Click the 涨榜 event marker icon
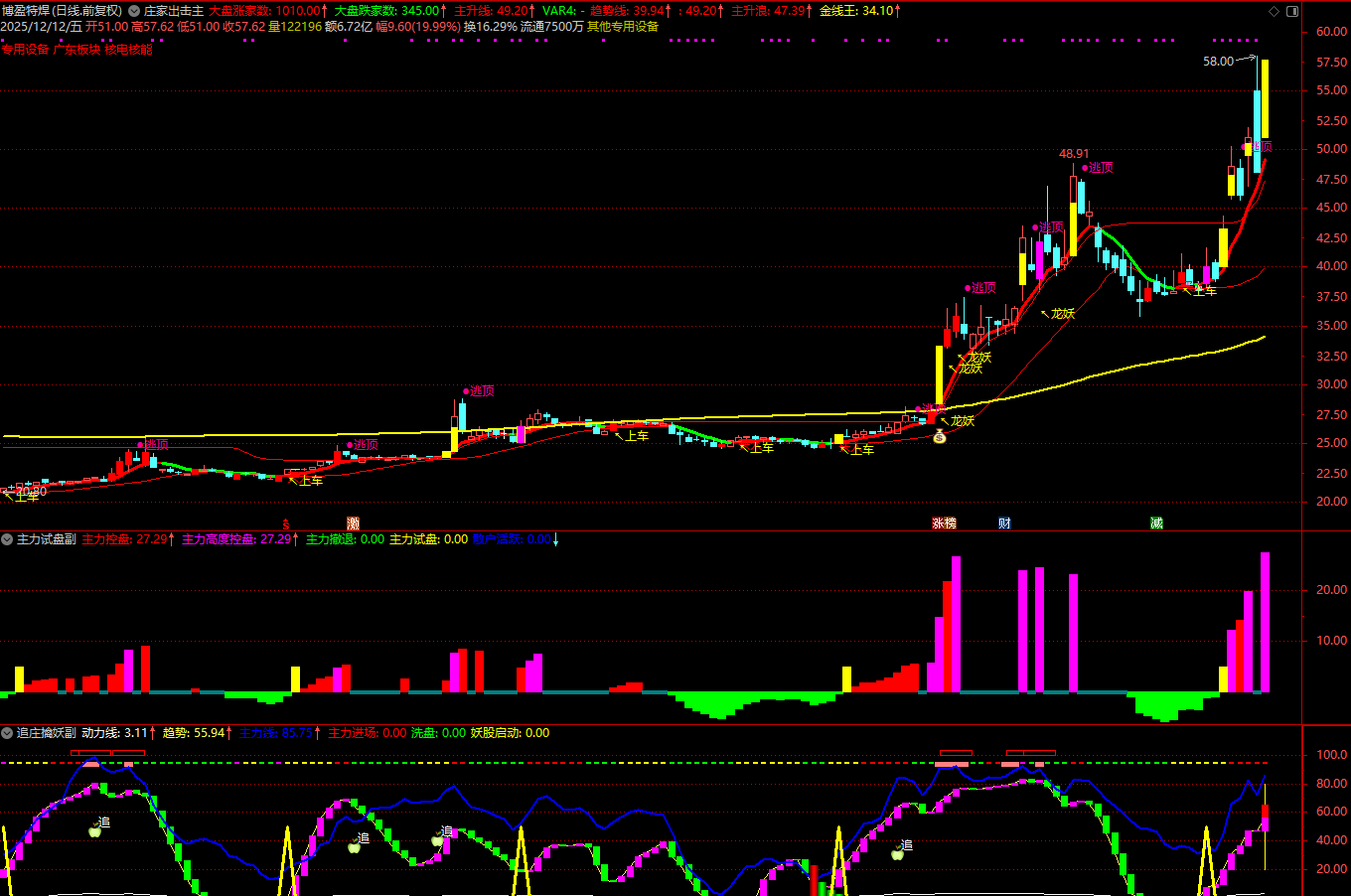The height and width of the screenshot is (896, 1351). point(944,523)
